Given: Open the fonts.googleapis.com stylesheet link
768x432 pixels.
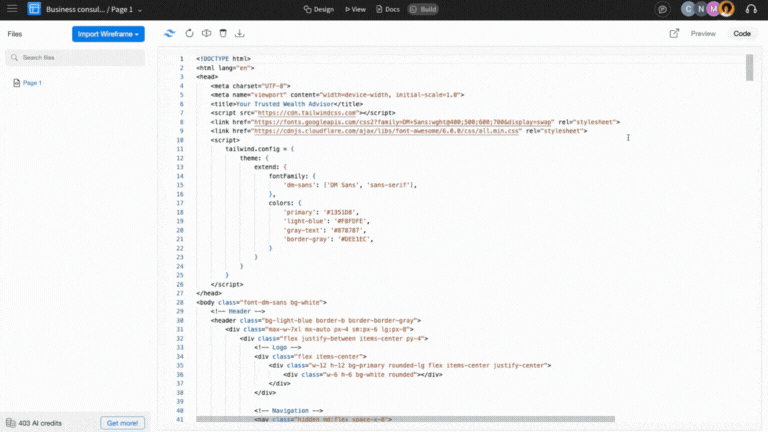Looking at the screenshot, I should pos(403,122).
